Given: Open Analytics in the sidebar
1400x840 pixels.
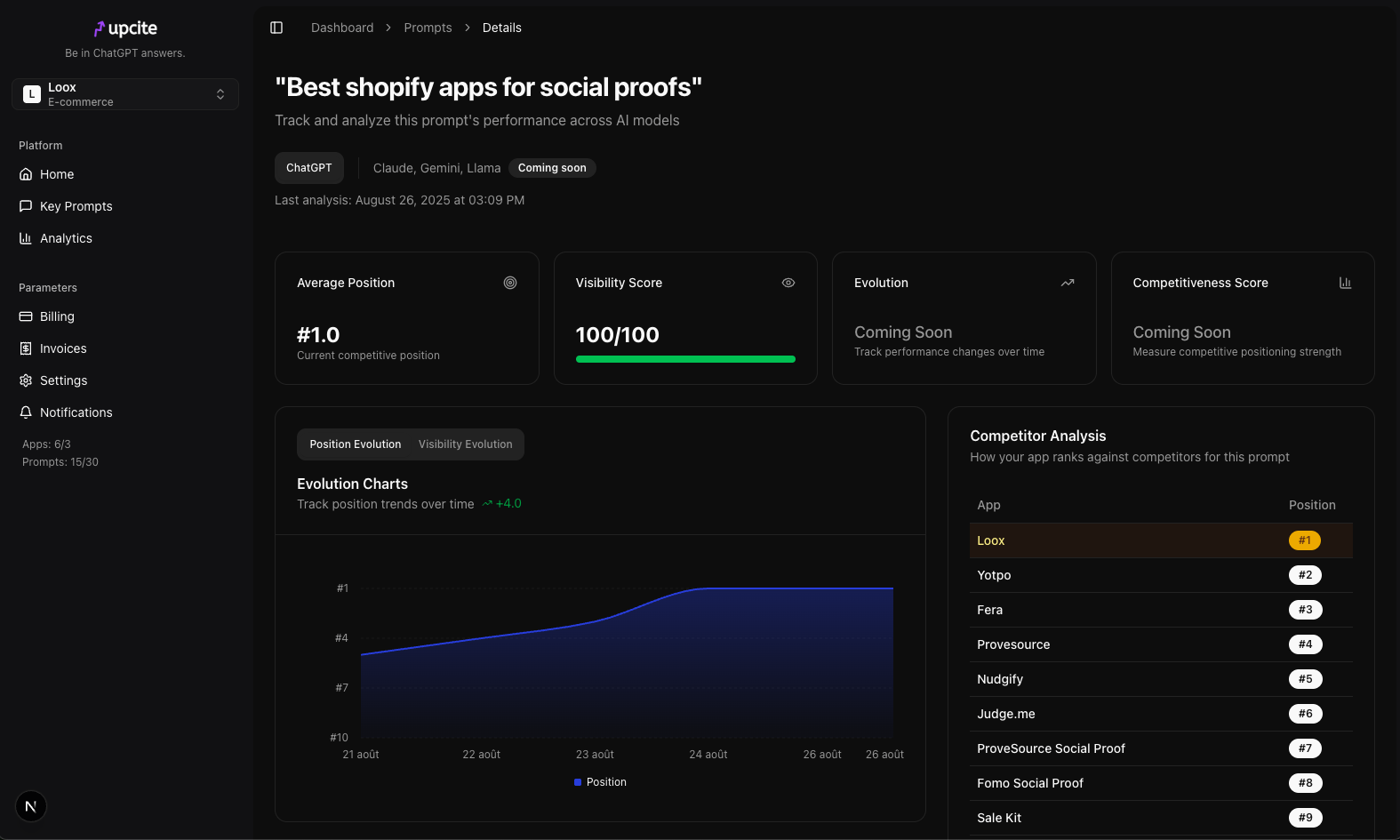Looking at the screenshot, I should click(x=125, y=238).
